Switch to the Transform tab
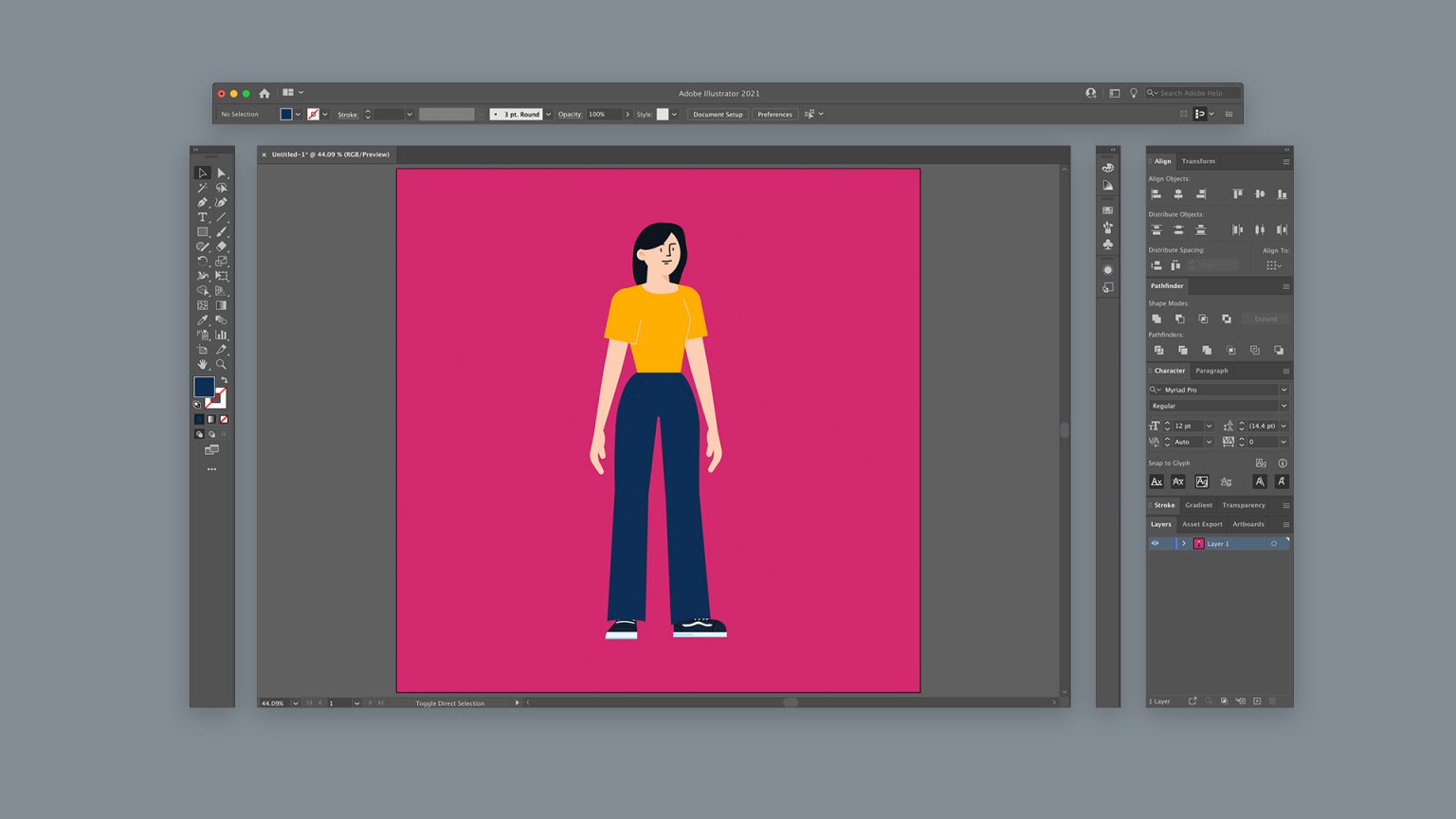The width and height of the screenshot is (1456, 819). (1198, 161)
